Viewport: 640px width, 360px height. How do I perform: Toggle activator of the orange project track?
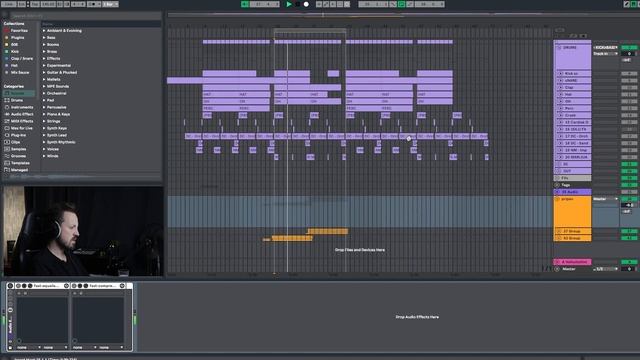(629, 199)
